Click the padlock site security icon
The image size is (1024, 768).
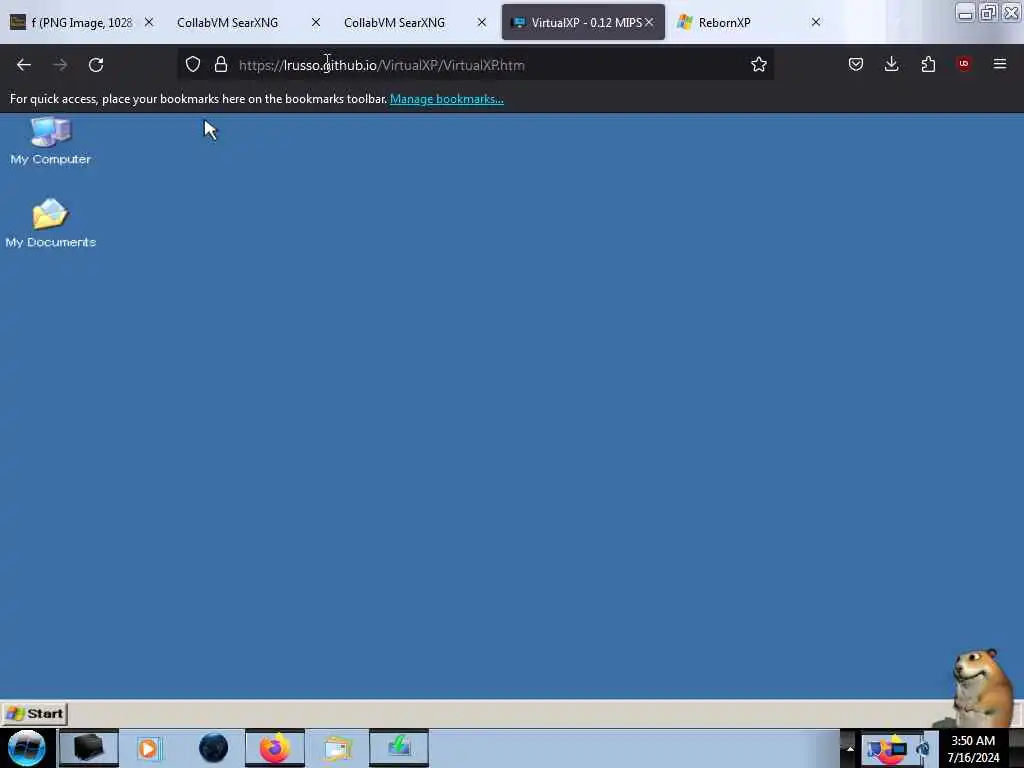pyautogui.click(x=221, y=64)
